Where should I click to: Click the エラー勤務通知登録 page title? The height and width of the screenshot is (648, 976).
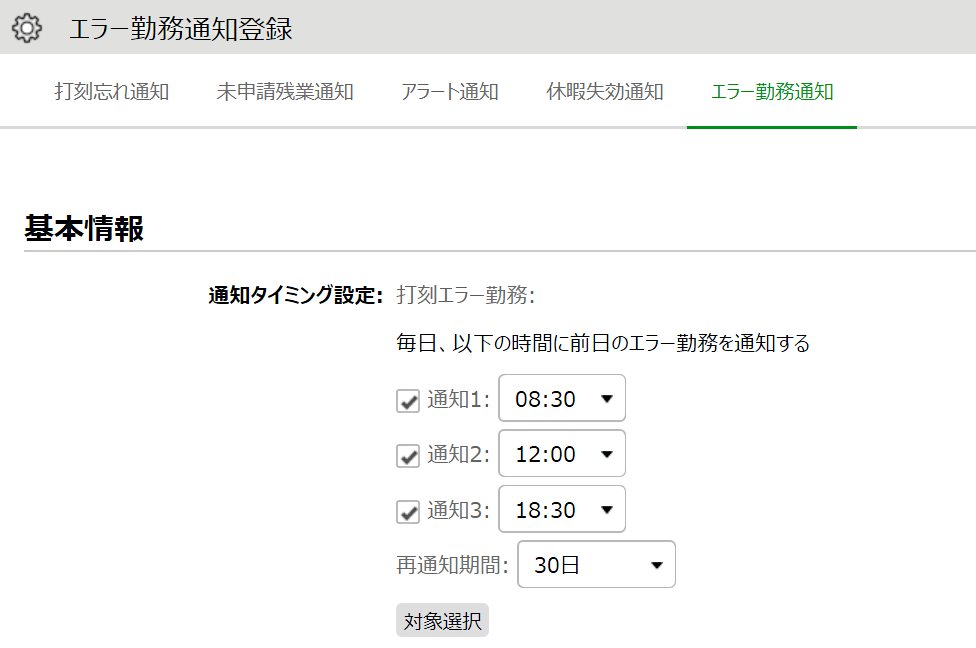click(x=181, y=29)
